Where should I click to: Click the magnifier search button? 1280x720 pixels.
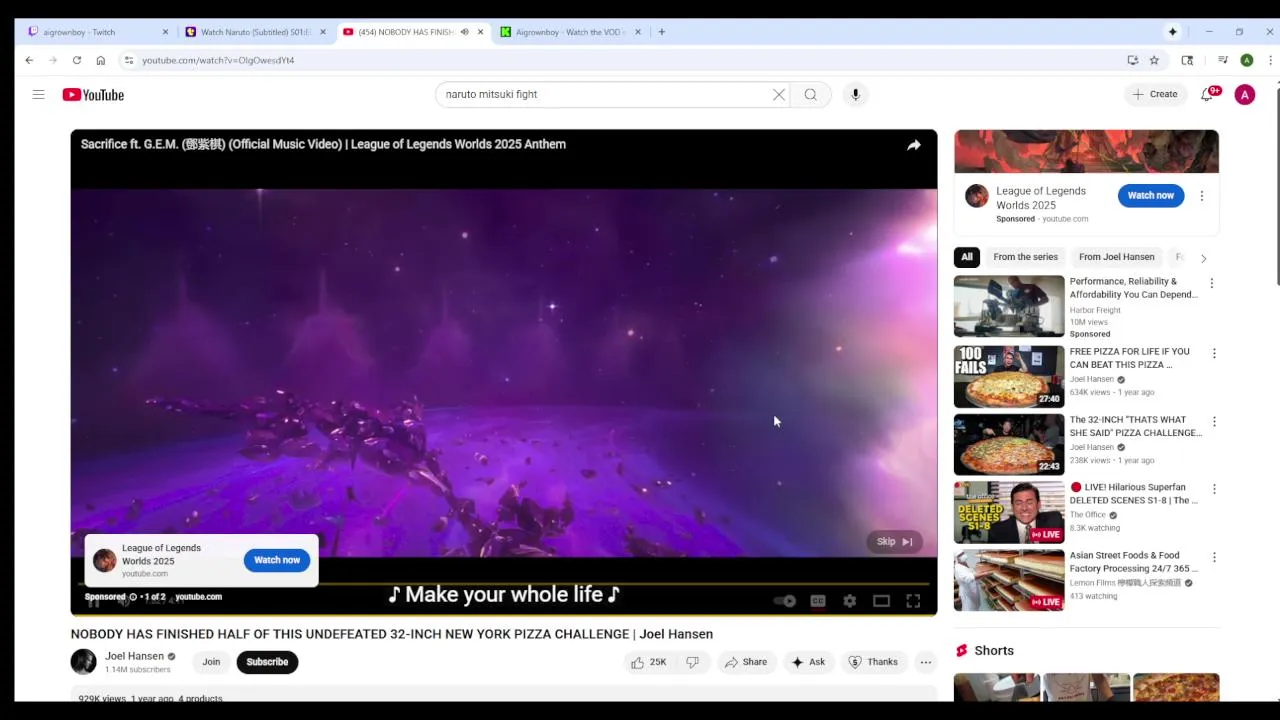pyautogui.click(x=811, y=95)
